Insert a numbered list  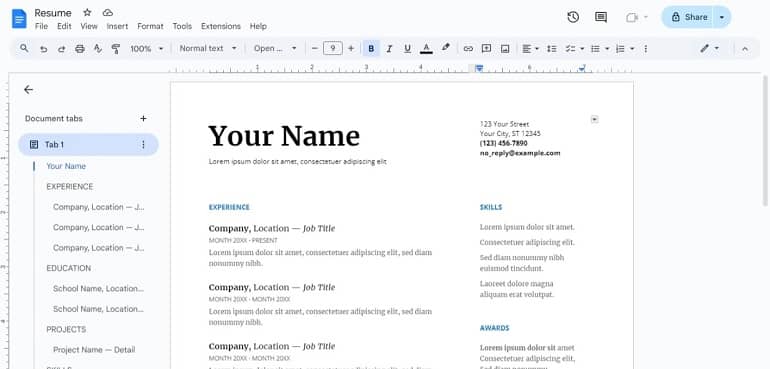pyautogui.click(x=620, y=49)
